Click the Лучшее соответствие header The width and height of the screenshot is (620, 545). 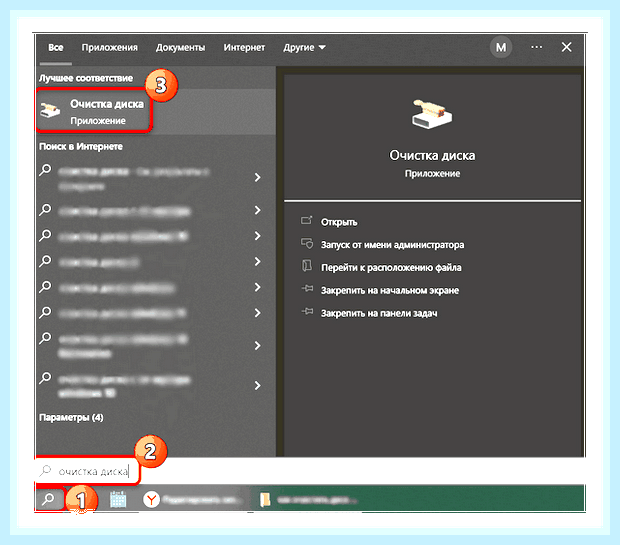[x=86, y=78]
